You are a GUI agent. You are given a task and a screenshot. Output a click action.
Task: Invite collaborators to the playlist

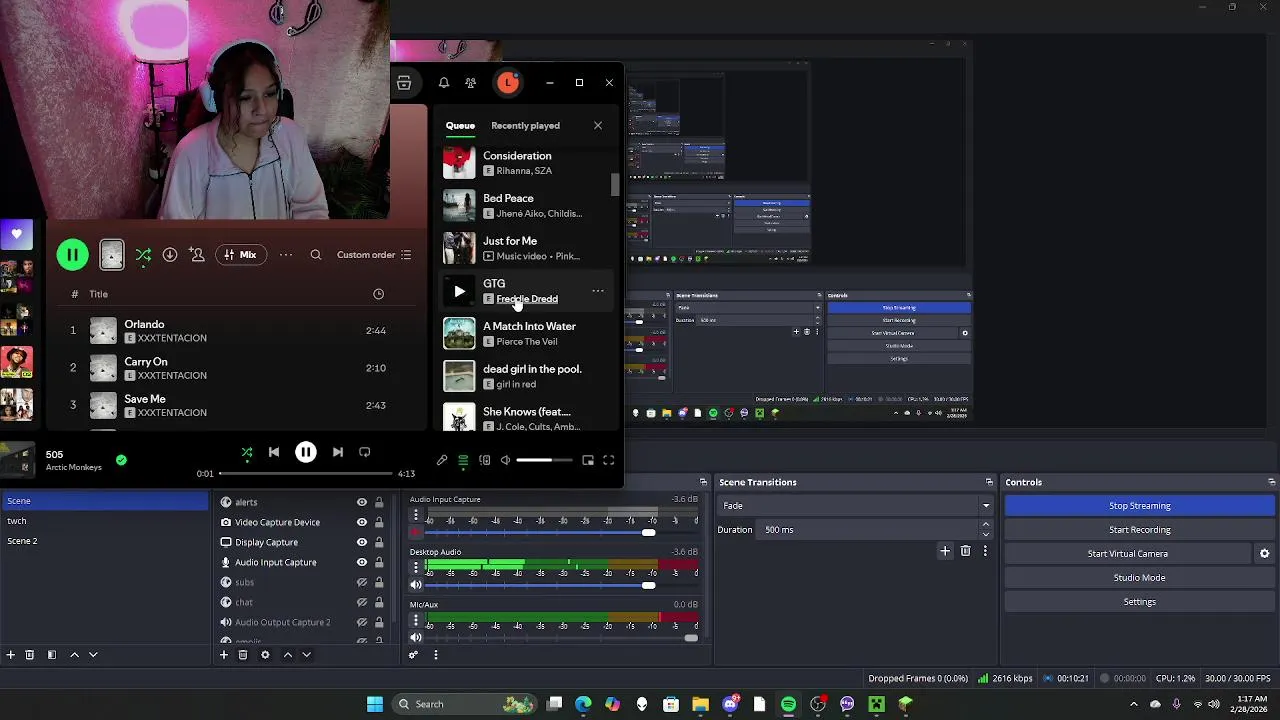pyautogui.click(x=197, y=255)
